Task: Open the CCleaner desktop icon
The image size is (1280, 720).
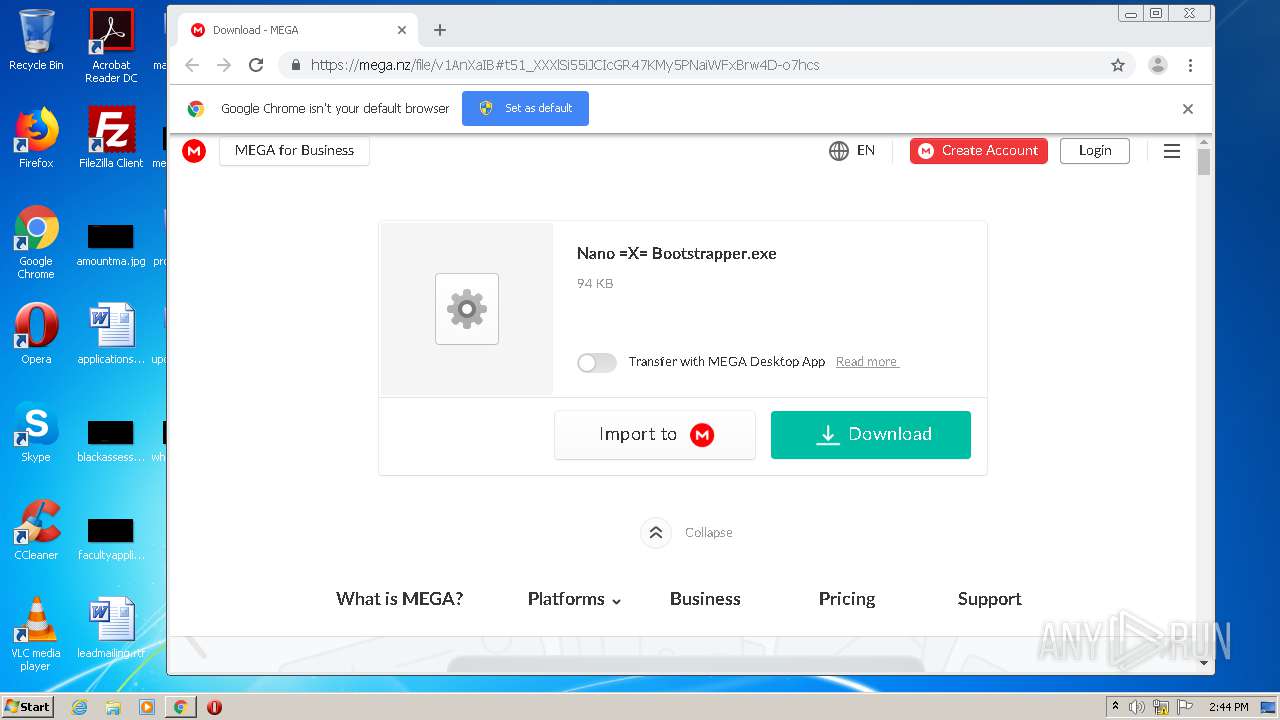Action: [36, 530]
